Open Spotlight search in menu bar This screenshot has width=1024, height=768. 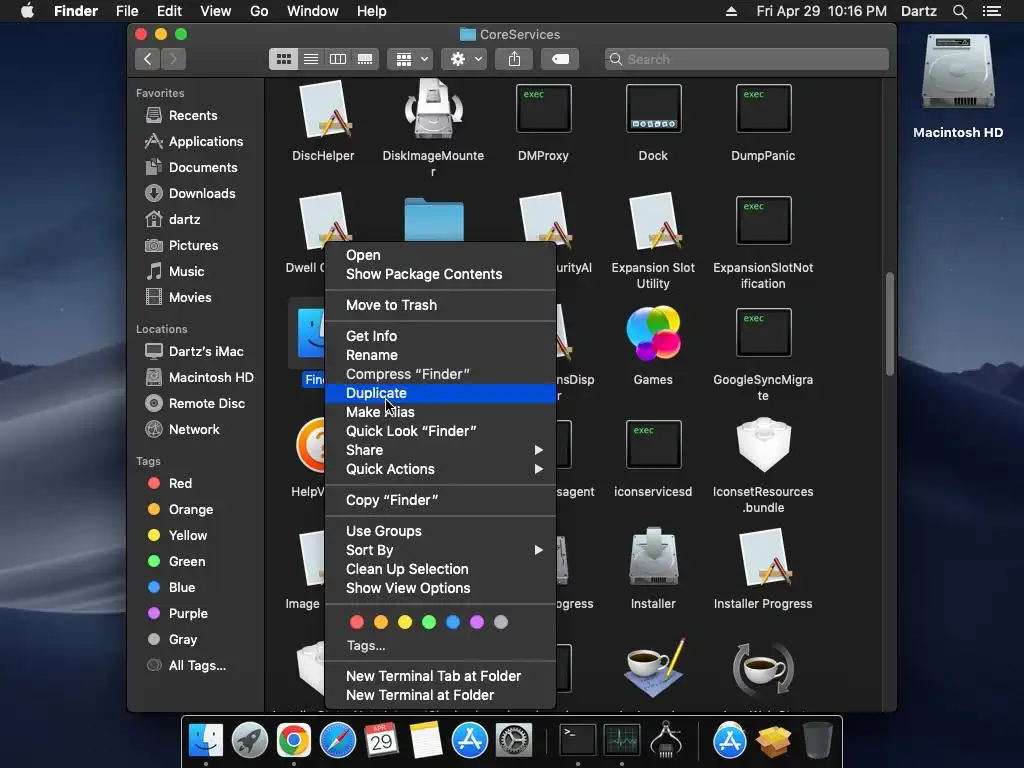959,11
